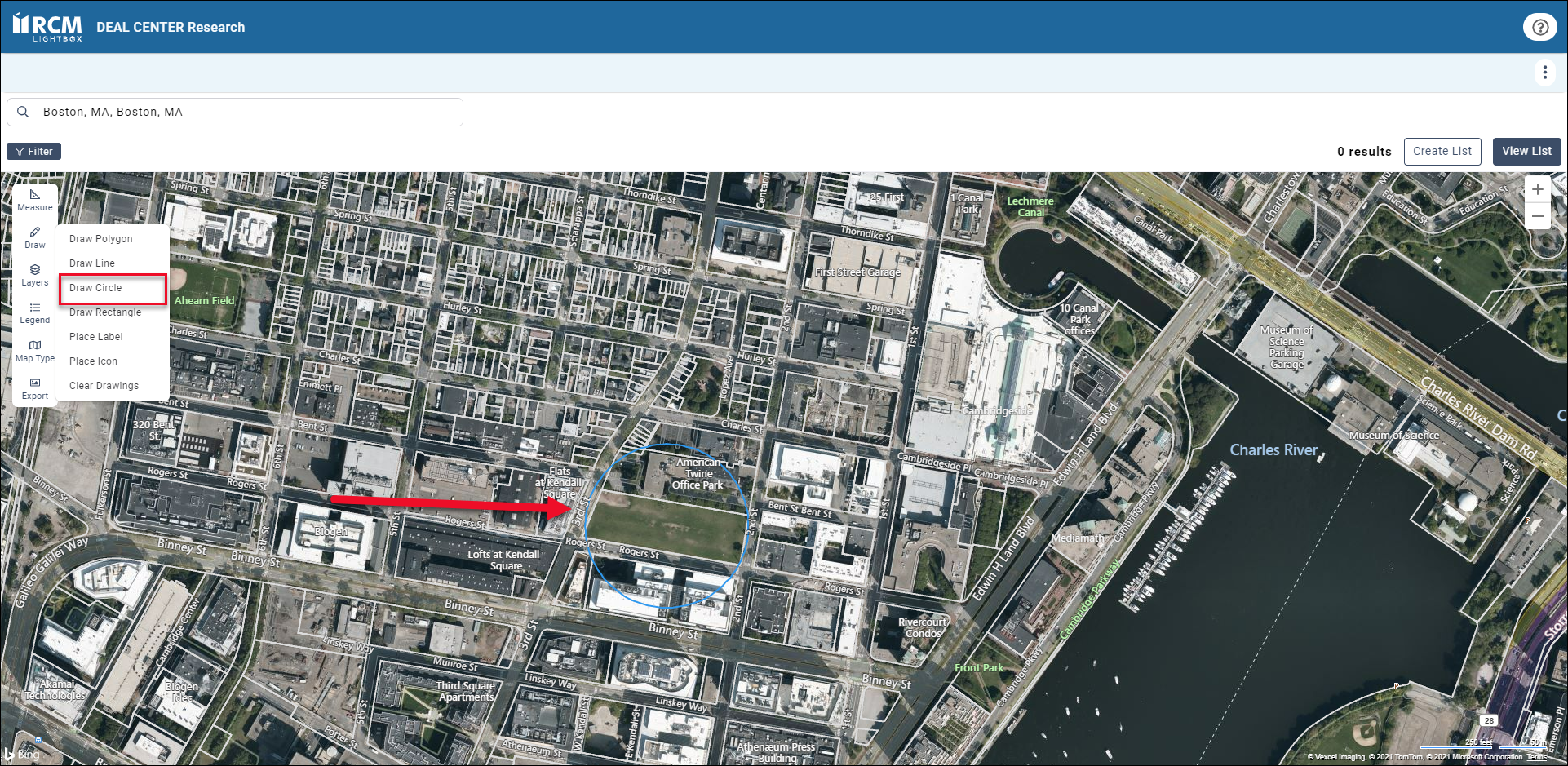
Task: Pick Place Icon from draw menu
Action: pyautogui.click(x=93, y=361)
